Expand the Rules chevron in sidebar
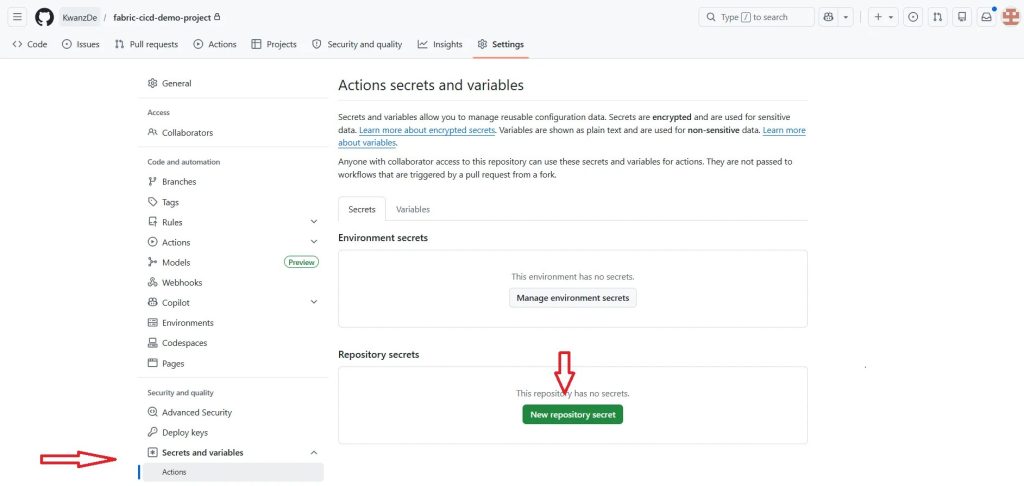The height and width of the screenshot is (486, 1024). [313, 222]
